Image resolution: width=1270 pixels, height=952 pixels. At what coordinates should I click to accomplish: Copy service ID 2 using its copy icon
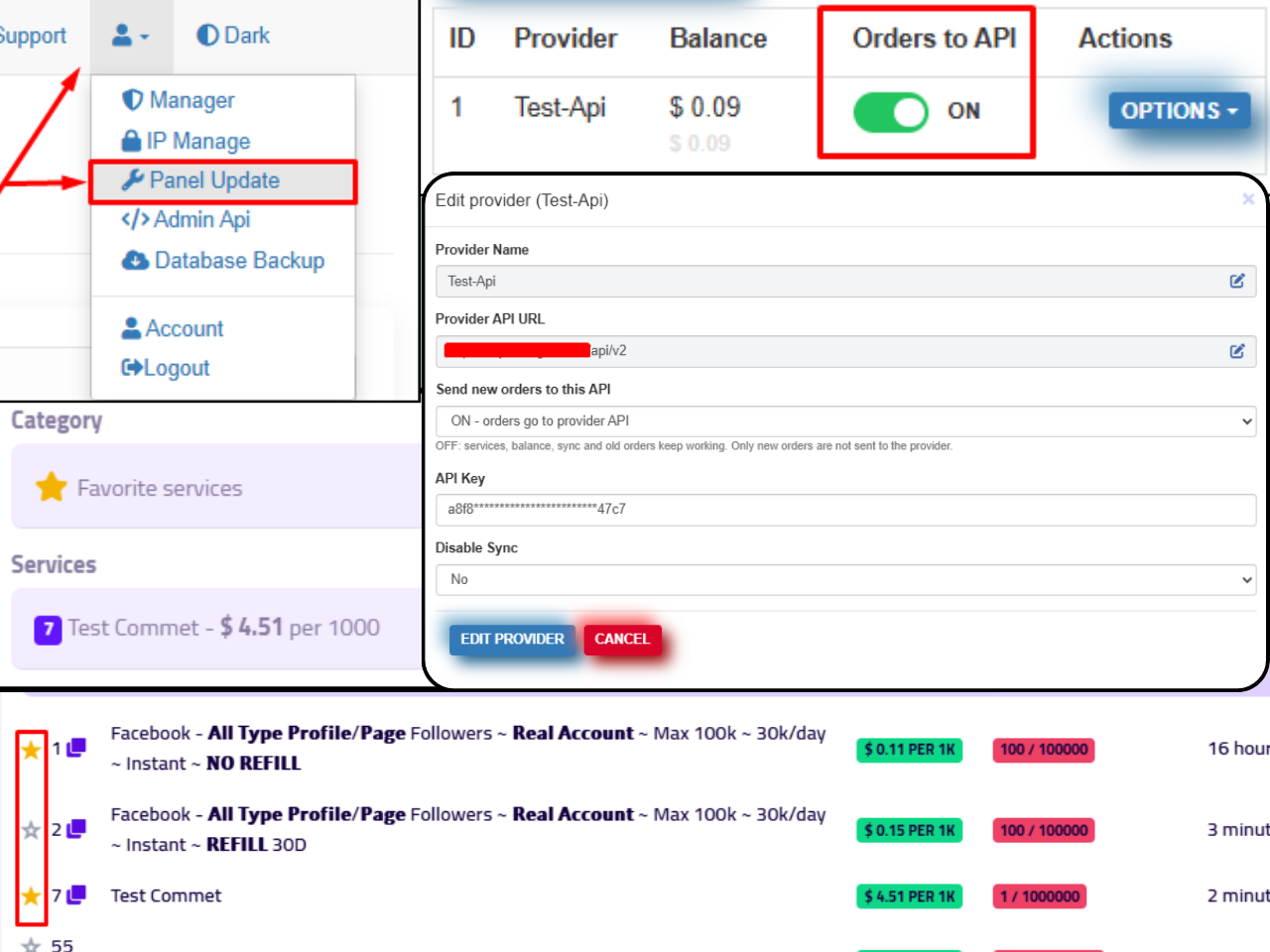(x=76, y=828)
